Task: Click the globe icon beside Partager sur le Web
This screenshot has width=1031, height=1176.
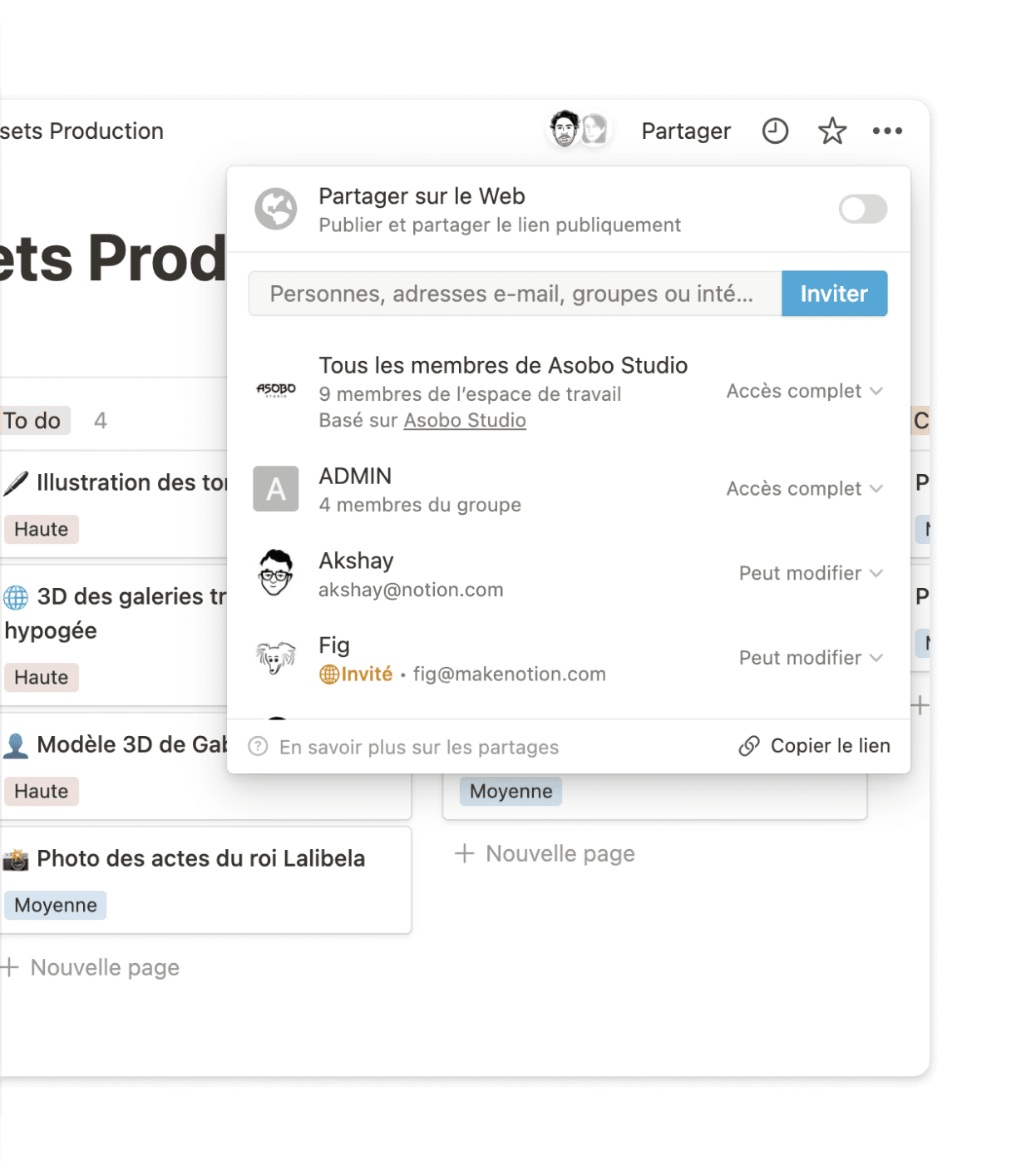Action: (x=276, y=209)
